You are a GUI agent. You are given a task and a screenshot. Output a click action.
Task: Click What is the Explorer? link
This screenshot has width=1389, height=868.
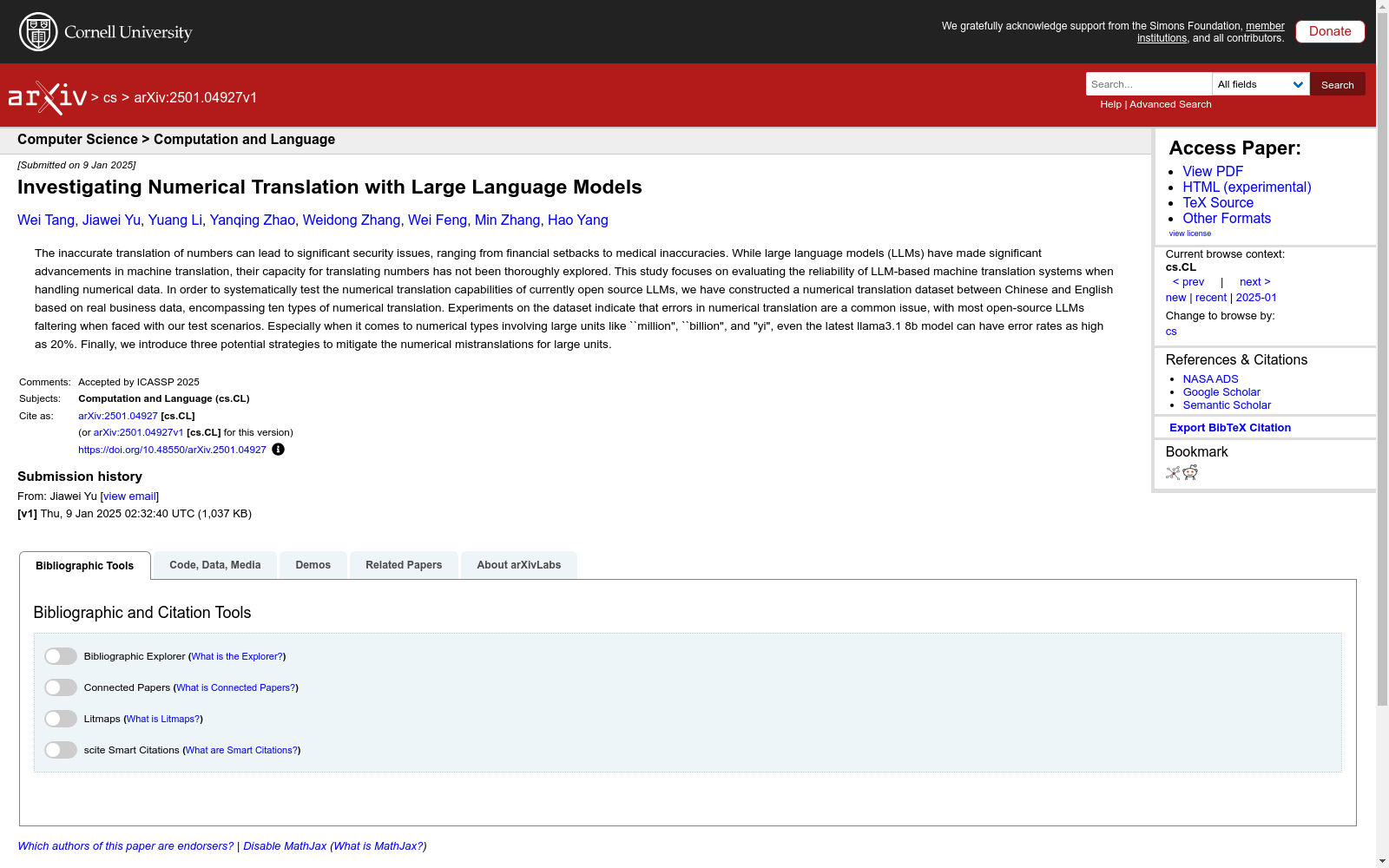[x=237, y=656]
